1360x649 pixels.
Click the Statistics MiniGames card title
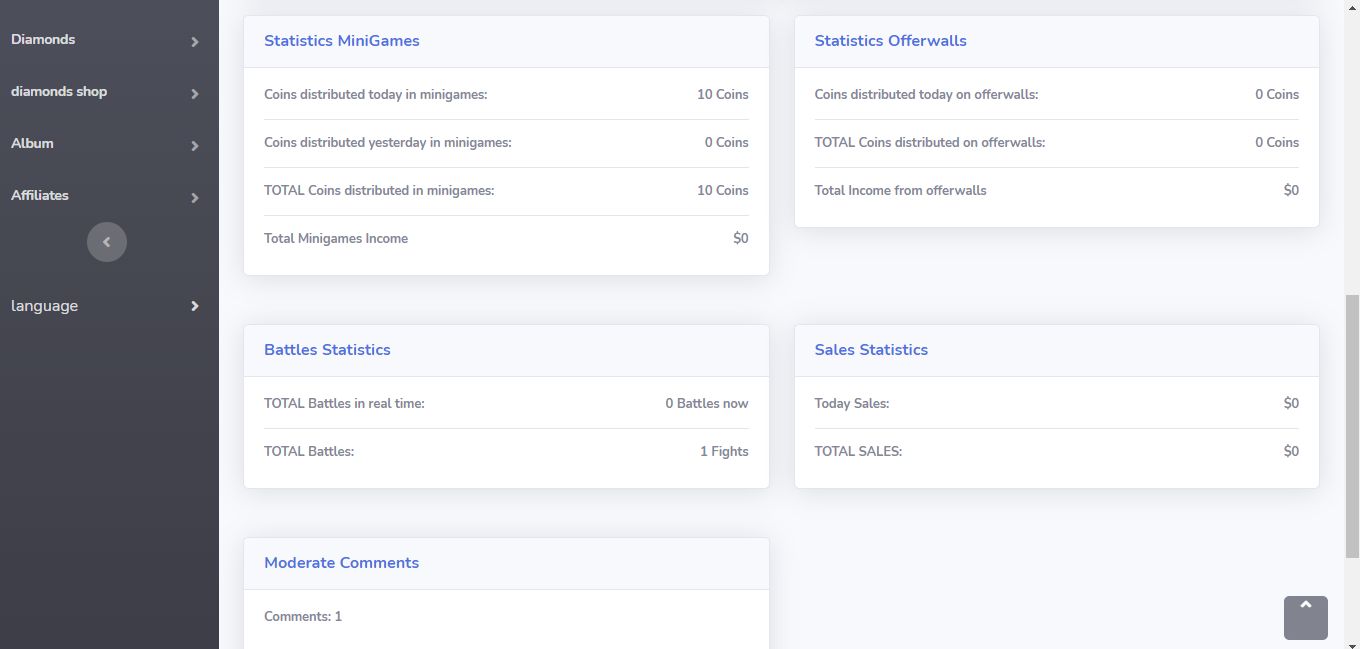pos(341,41)
